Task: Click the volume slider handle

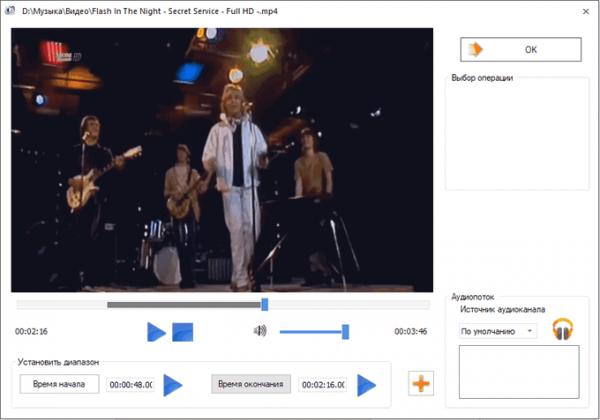Action: (x=345, y=332)
